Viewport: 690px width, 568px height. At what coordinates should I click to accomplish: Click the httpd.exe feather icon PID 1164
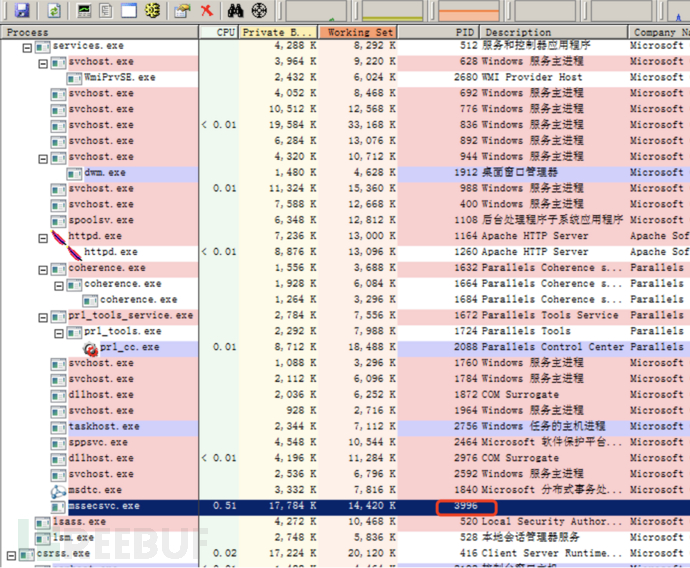point(59,238)
